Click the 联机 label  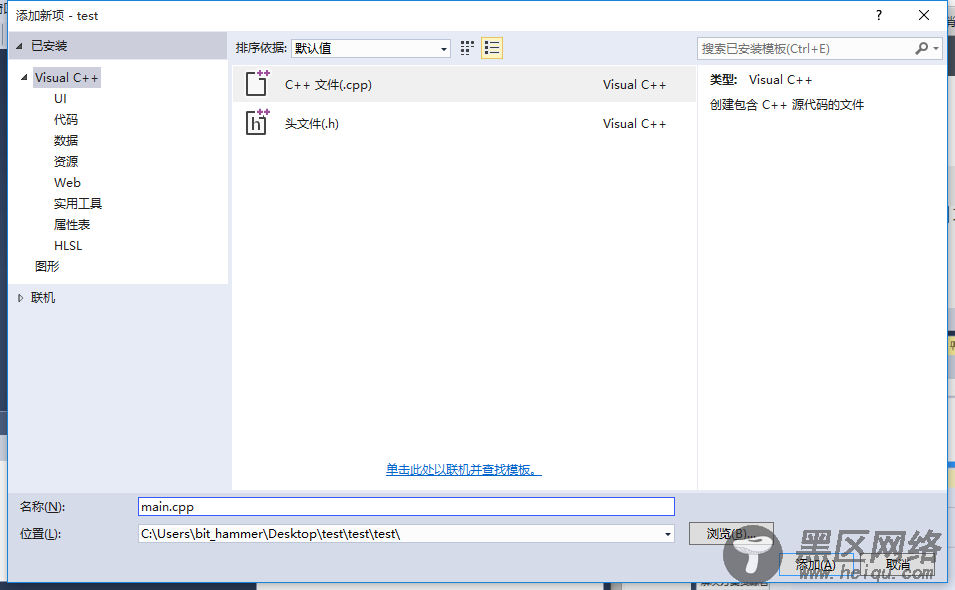point(43,298)
